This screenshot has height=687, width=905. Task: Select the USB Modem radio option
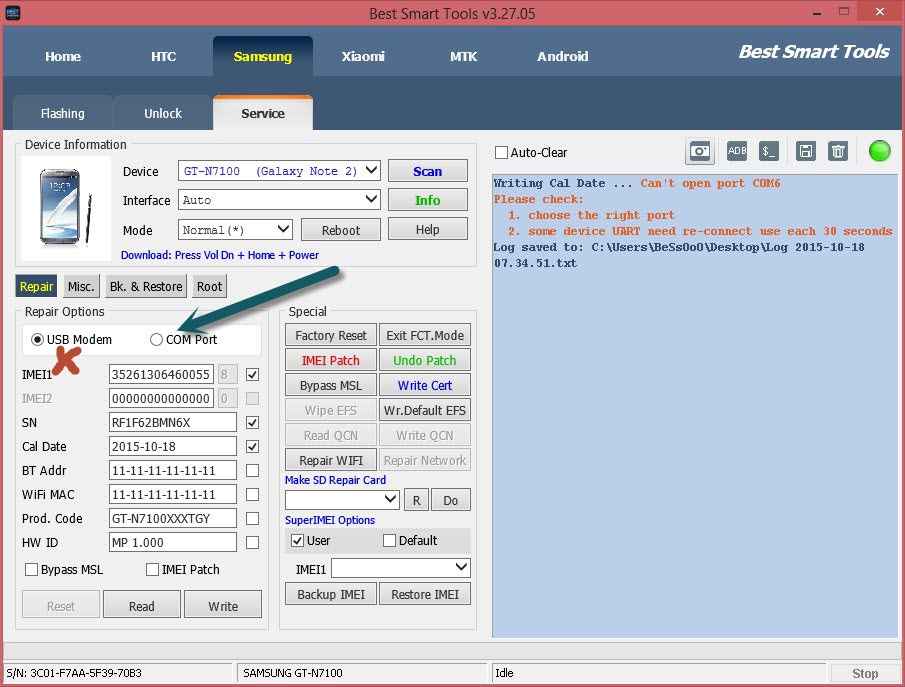(38, 339)
